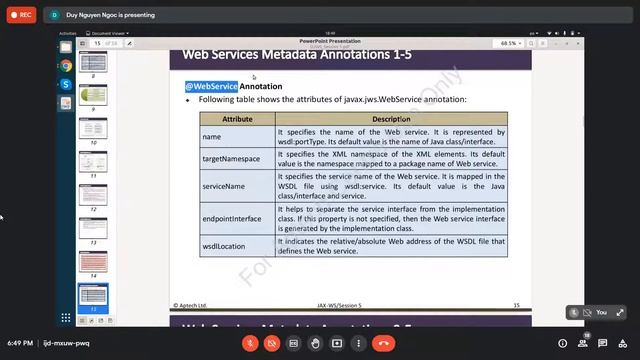The width and height of the screenshot is (640, 360).
Task: Open Ubuntu Activities overview
Action: (67, 33)
